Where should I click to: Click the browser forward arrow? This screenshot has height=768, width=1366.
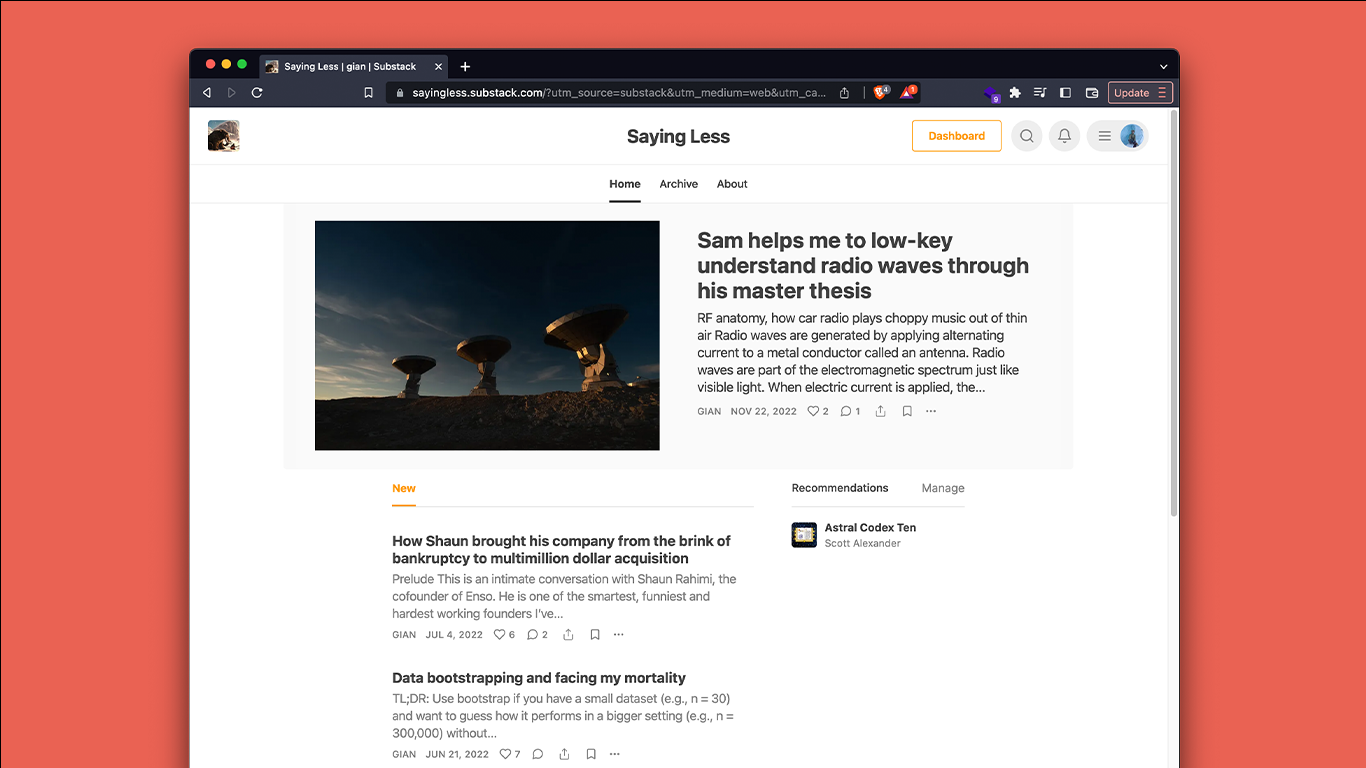click(x=232, y=93)
